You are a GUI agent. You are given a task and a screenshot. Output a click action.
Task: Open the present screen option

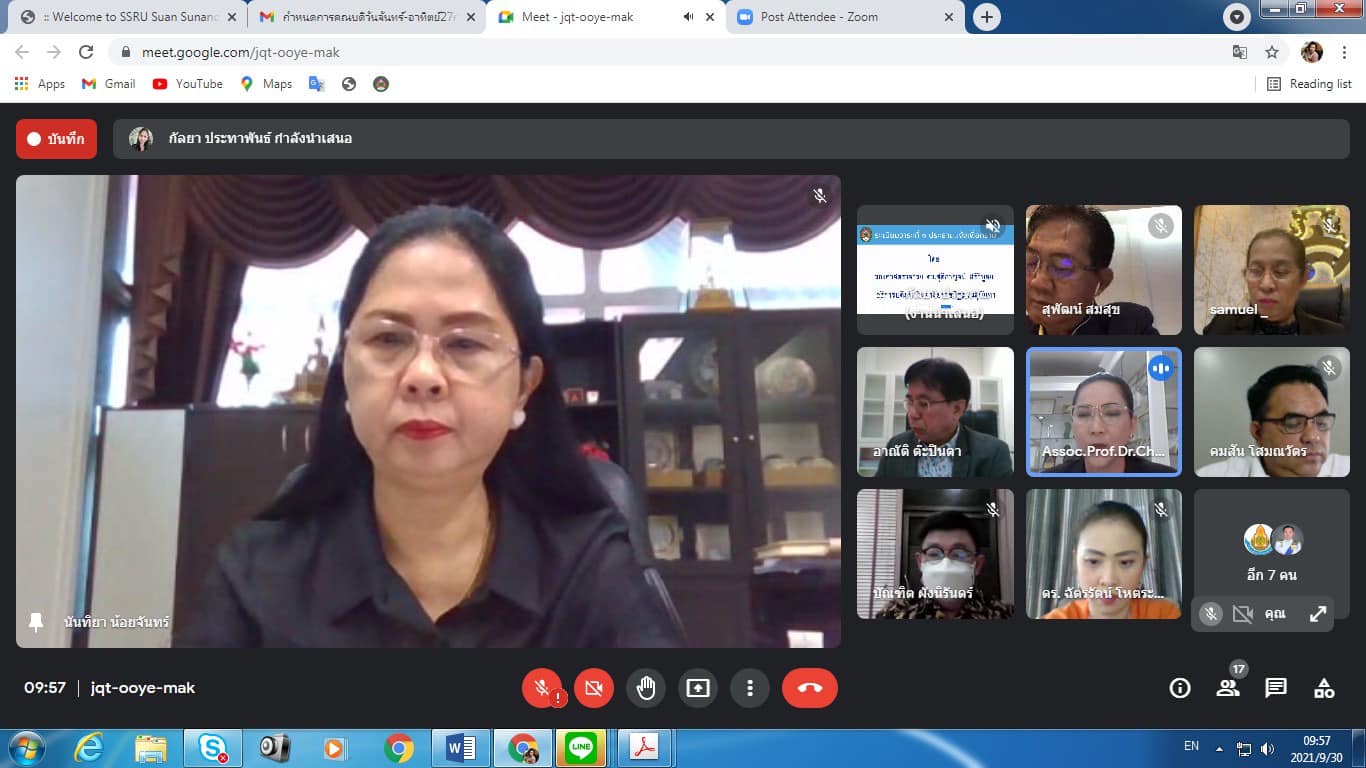click(698, 688)
